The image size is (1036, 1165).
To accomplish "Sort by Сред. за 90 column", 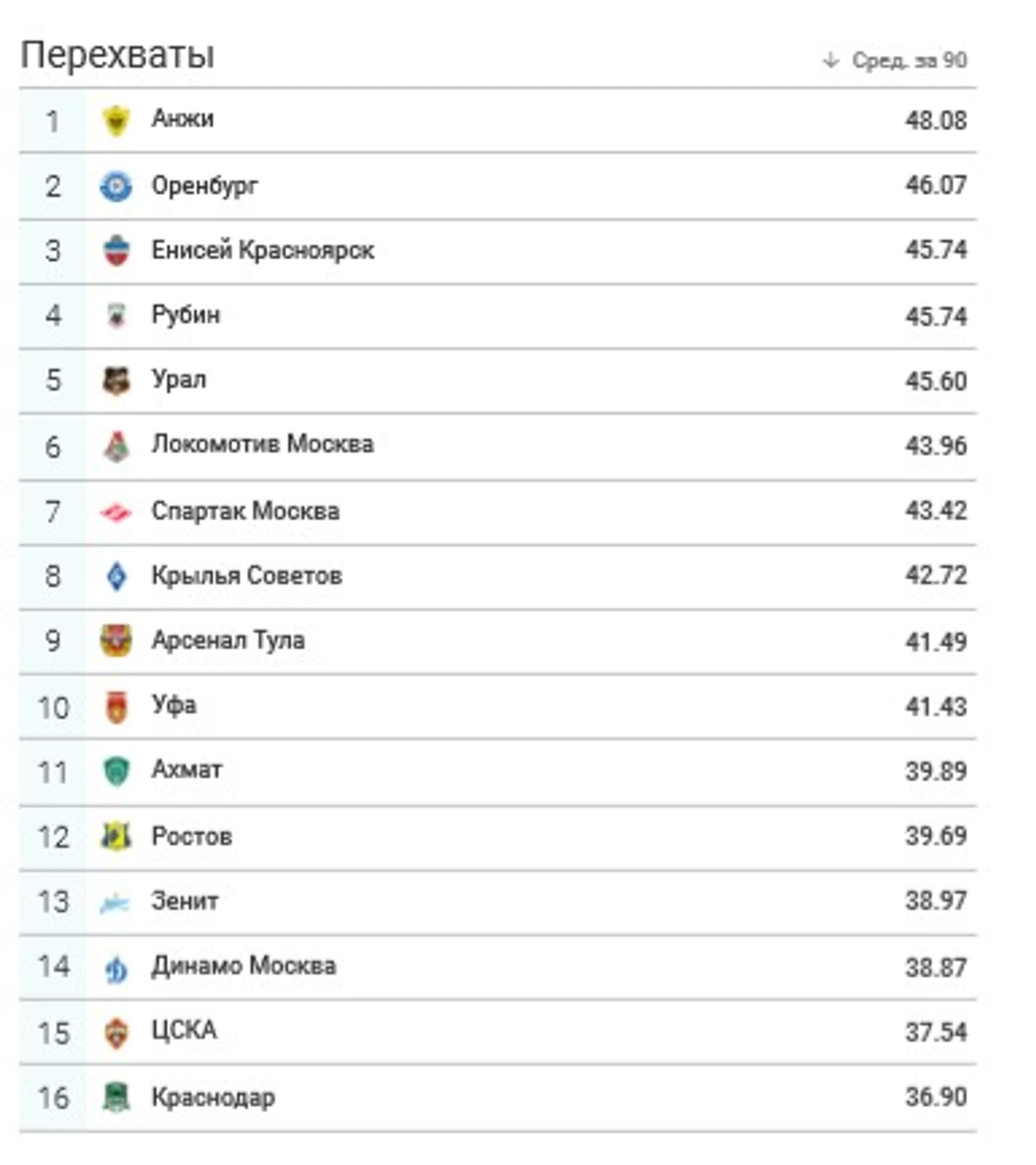I will 908,60.
